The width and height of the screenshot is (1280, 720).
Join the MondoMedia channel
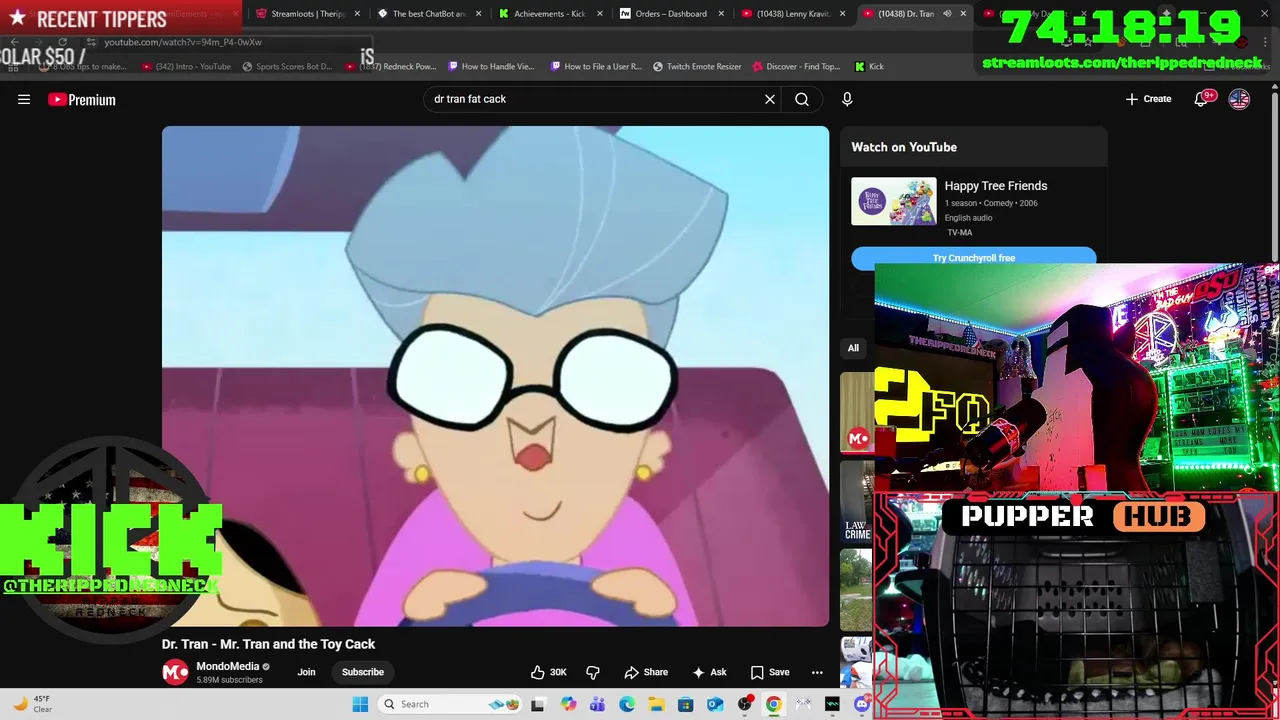click(x=306, y=672)
